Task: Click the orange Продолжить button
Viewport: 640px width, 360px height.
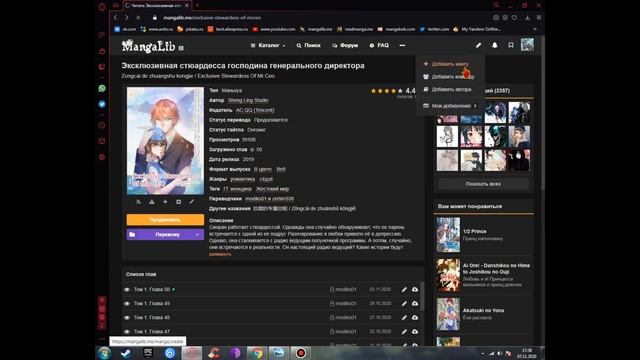Action: point(165,220)
